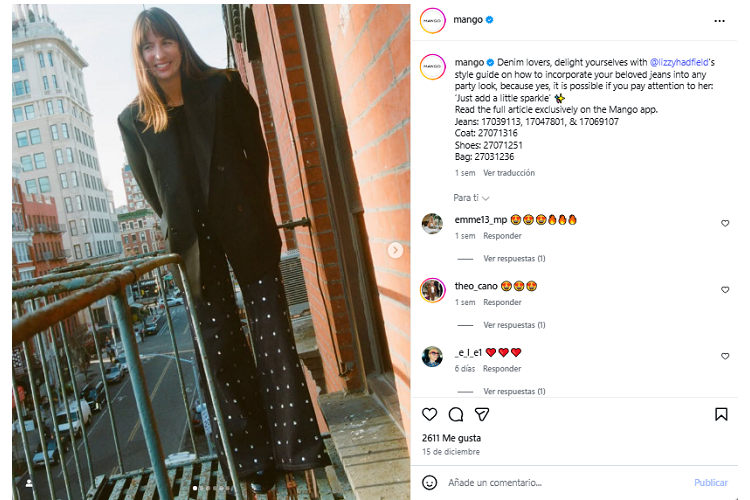Like the post with the heart icon
This screenshot has width=750, height=500.
(x=430, y=414)
